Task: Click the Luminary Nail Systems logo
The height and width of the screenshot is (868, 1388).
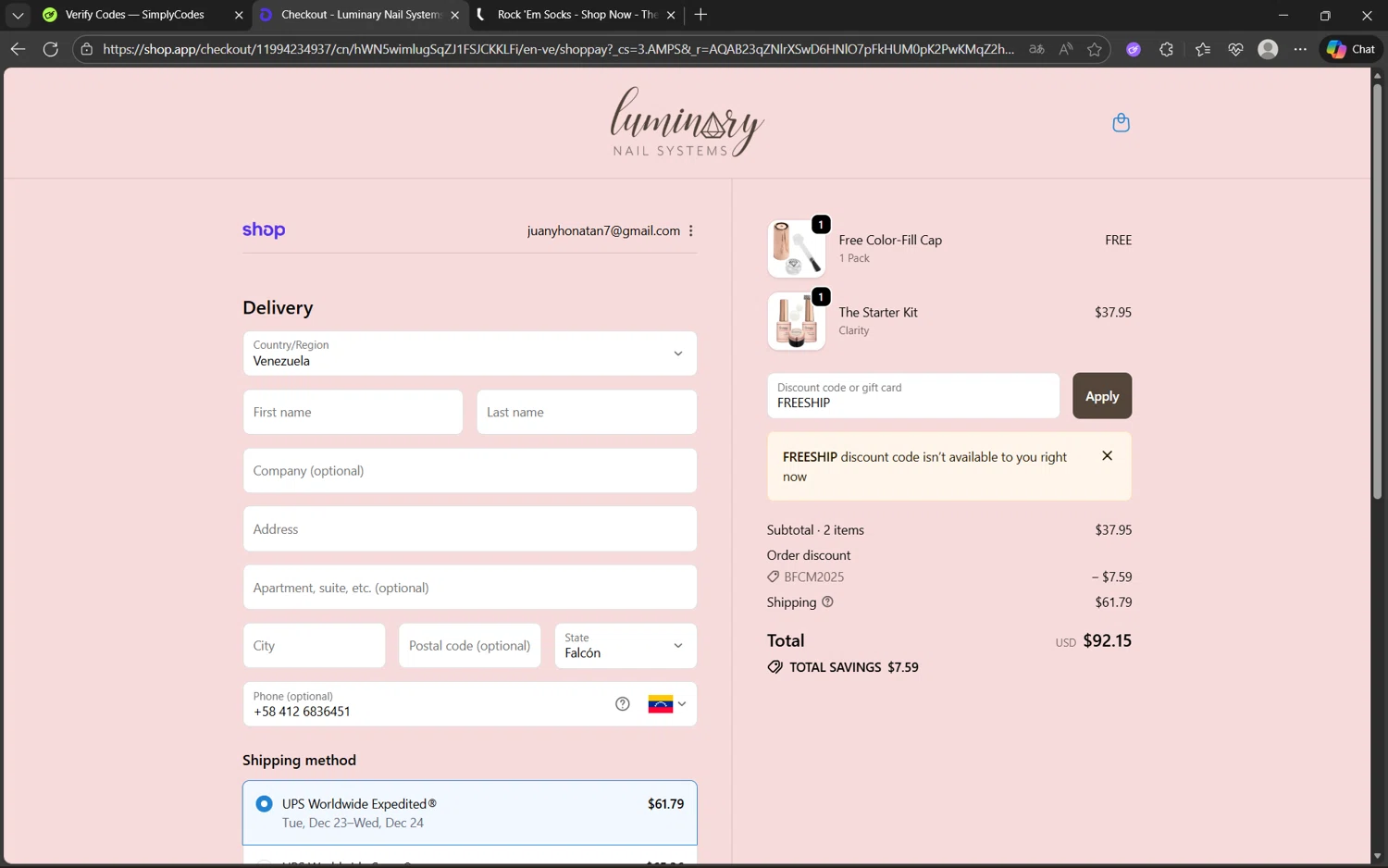Action: (687, 122)
